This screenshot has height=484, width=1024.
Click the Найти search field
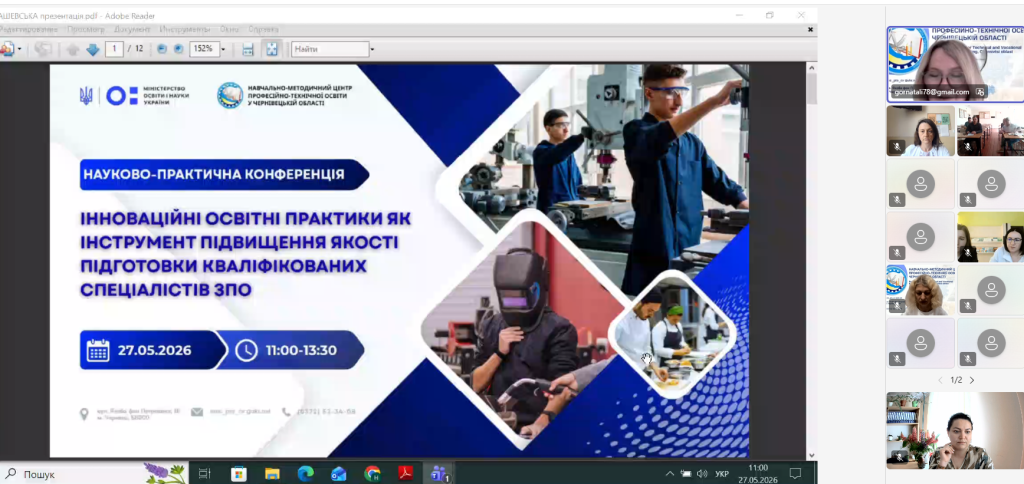point(330,49)
